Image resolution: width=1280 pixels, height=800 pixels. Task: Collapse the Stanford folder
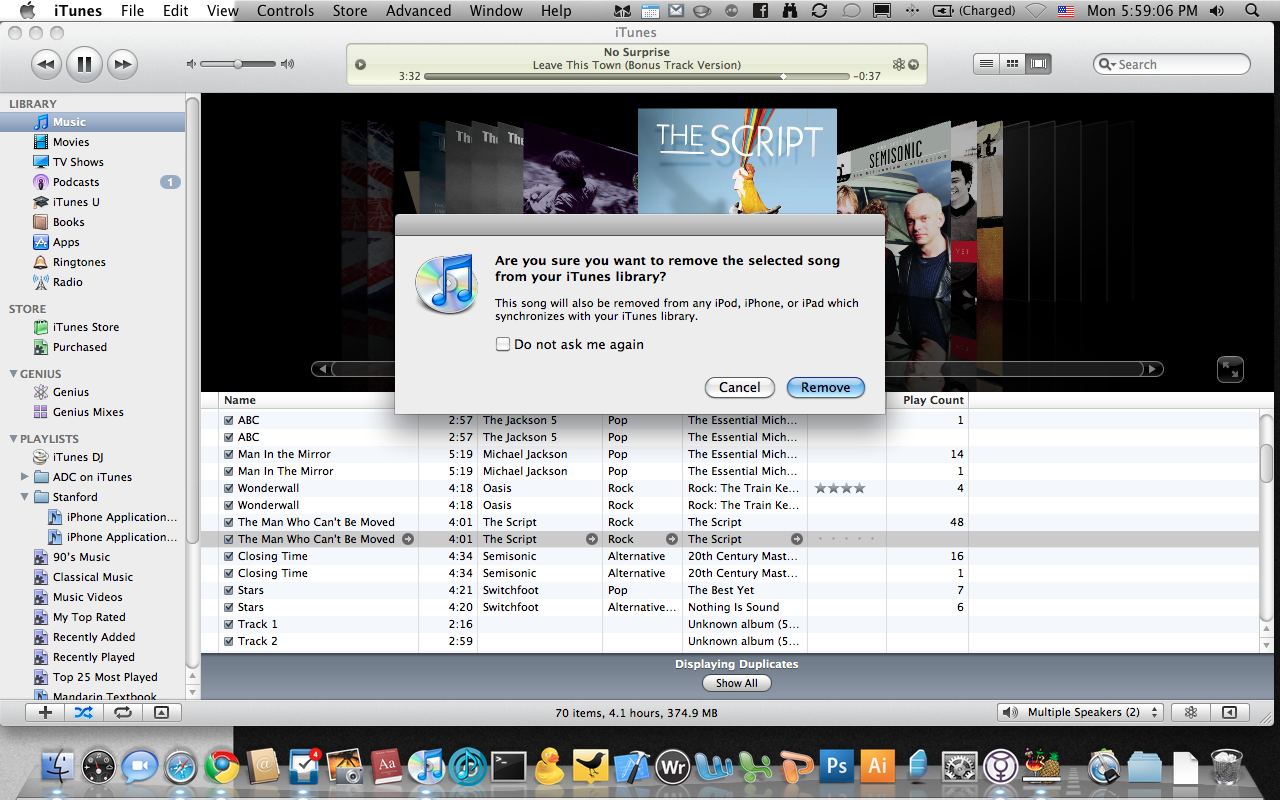[25, 497]
